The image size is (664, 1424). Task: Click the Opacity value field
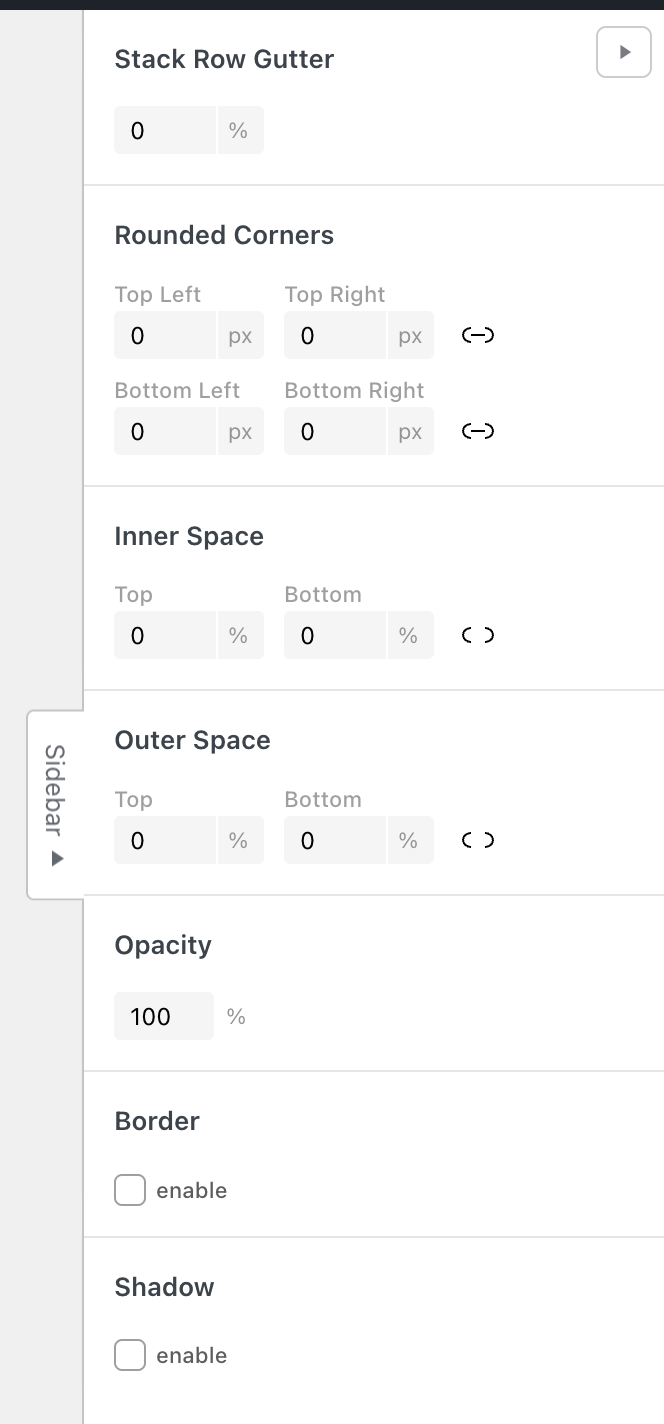coord(163,1017)
